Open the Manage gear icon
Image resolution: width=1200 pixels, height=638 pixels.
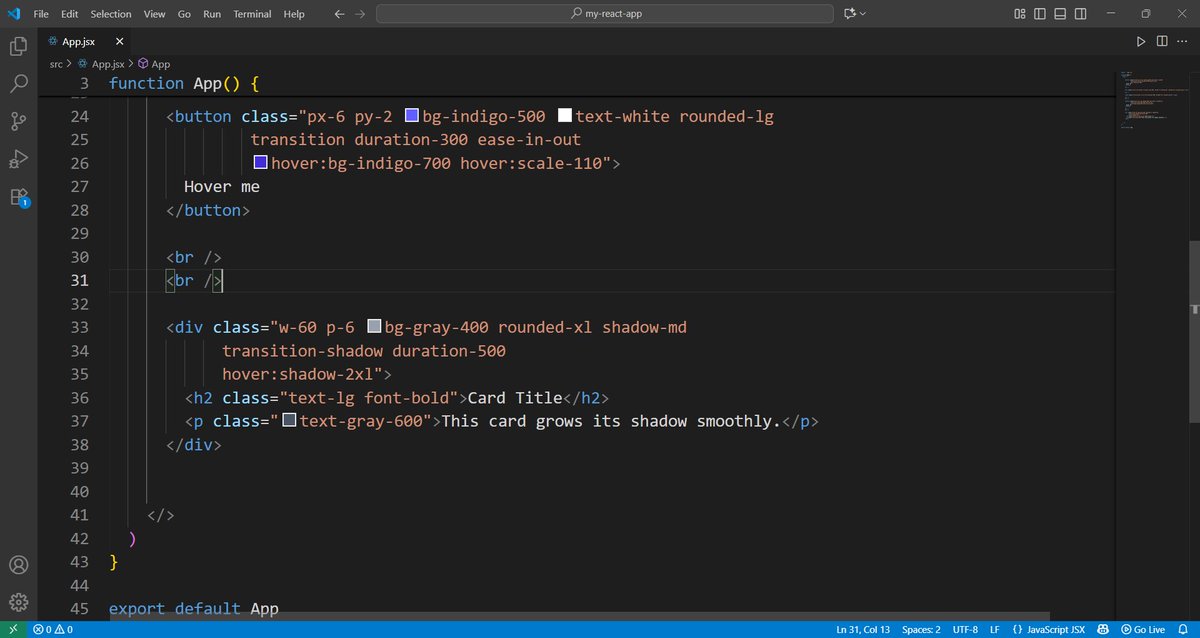[x=18, y=601]
